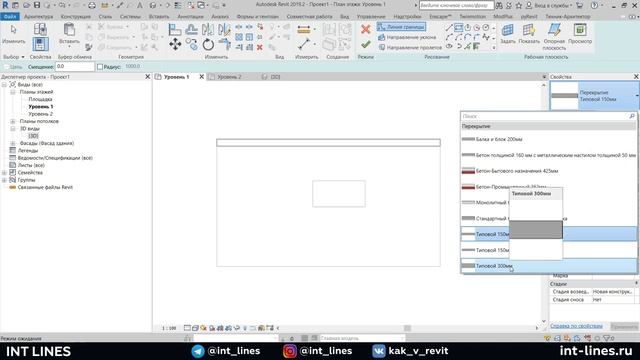Open the Конструкция ribbon tab
The image size is (640, 360).
tap(76, 17)
